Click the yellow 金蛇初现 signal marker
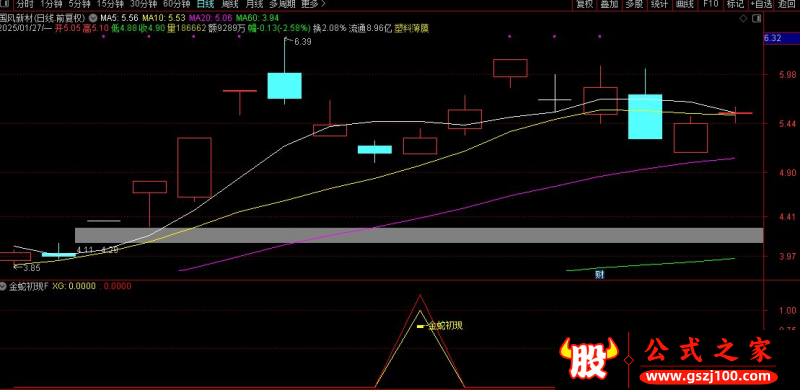The height and width of the screenshot is (390, 800). tap(421, 326)
